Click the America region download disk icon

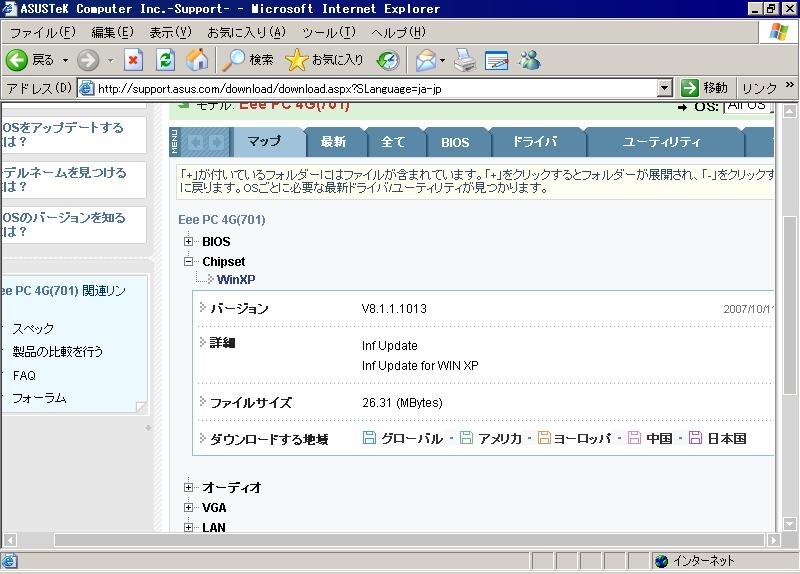click(x=466, y=437)
